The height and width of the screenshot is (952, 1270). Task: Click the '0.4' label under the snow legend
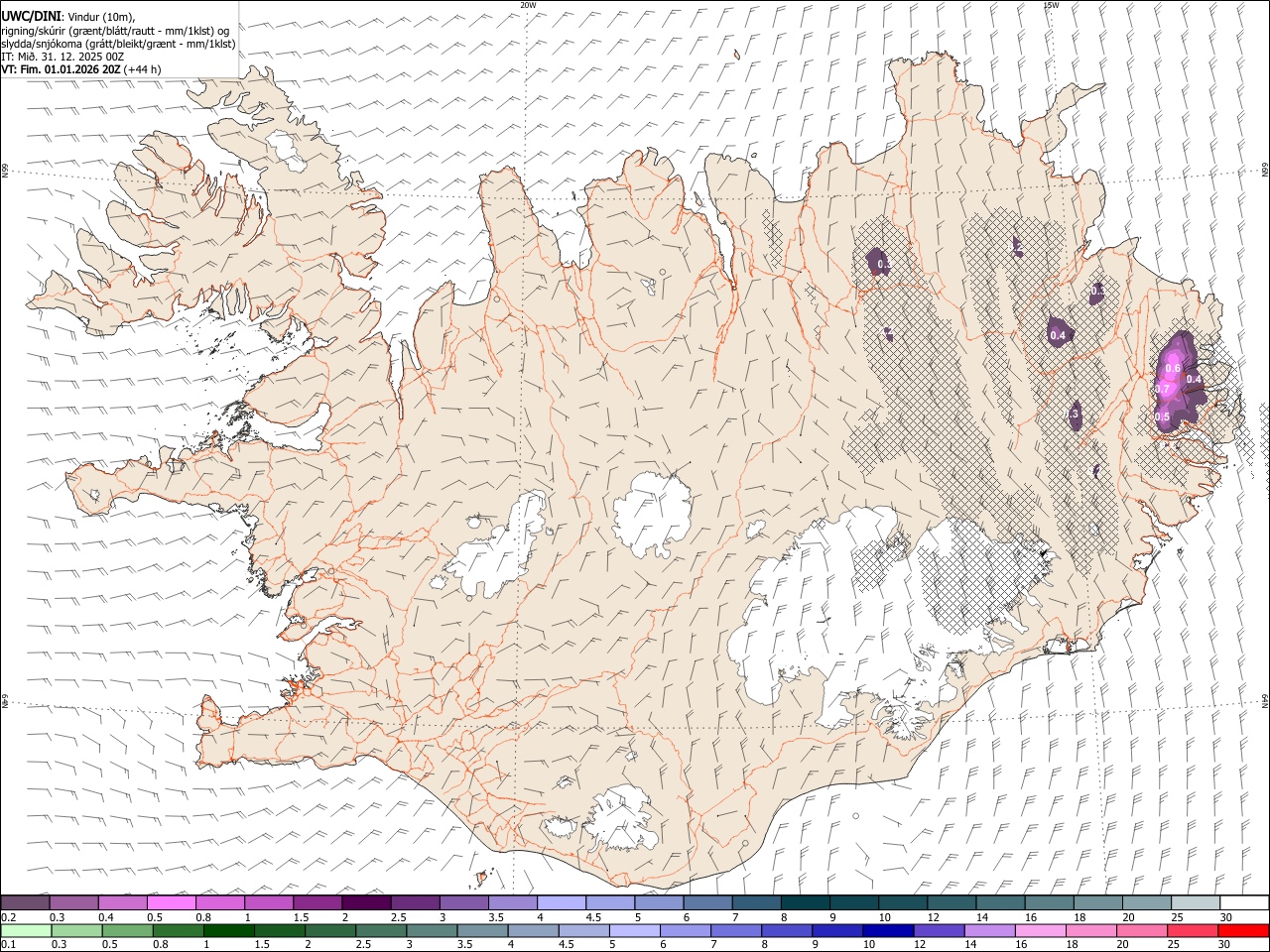click(105, 917)
